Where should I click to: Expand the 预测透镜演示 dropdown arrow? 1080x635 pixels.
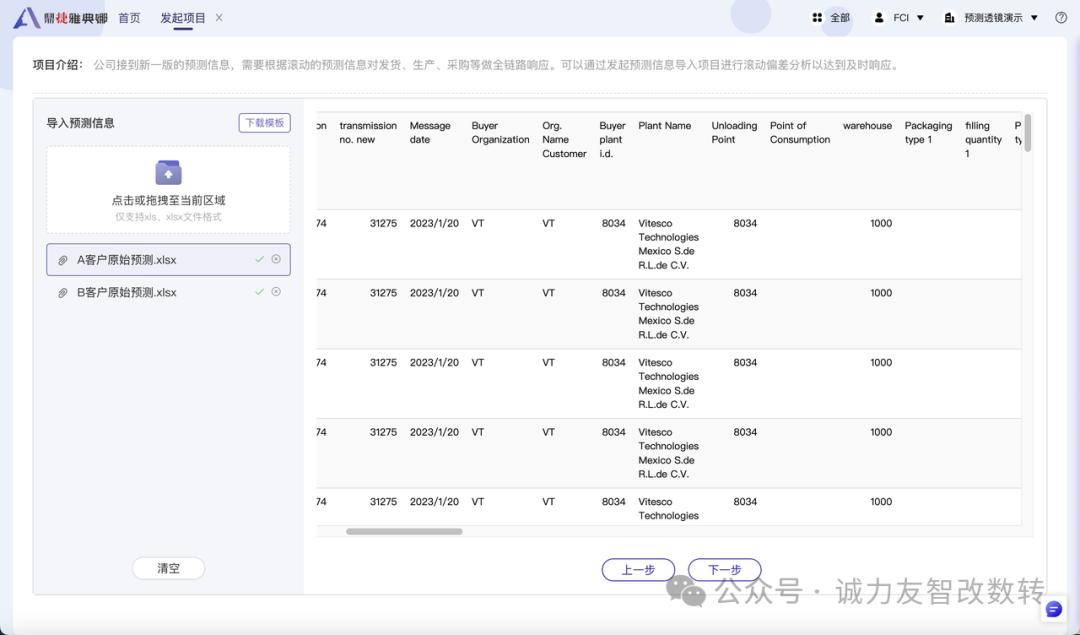click(1034, 18)
